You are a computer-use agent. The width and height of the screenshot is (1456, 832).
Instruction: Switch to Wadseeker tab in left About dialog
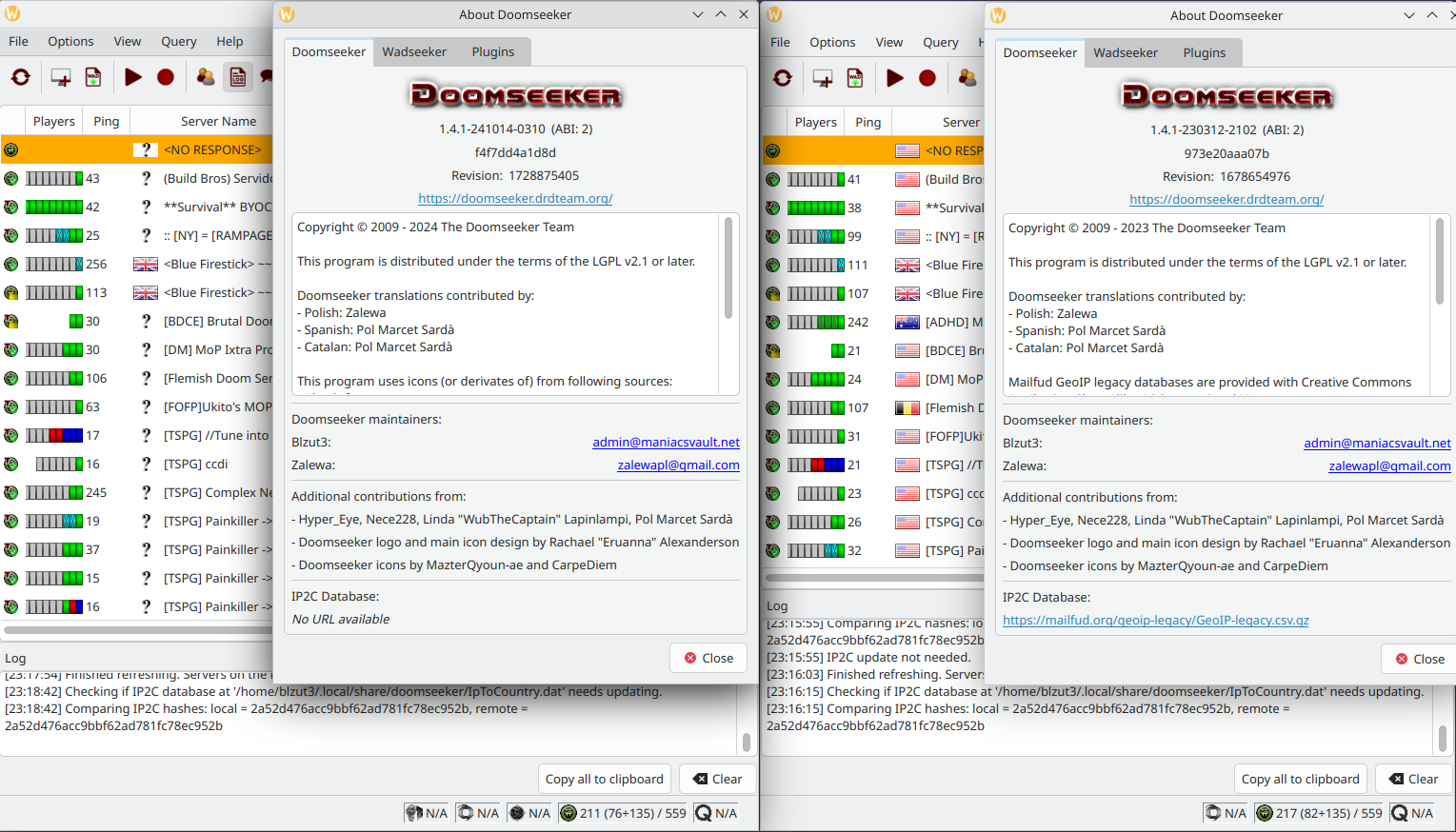tap(414, 52)
